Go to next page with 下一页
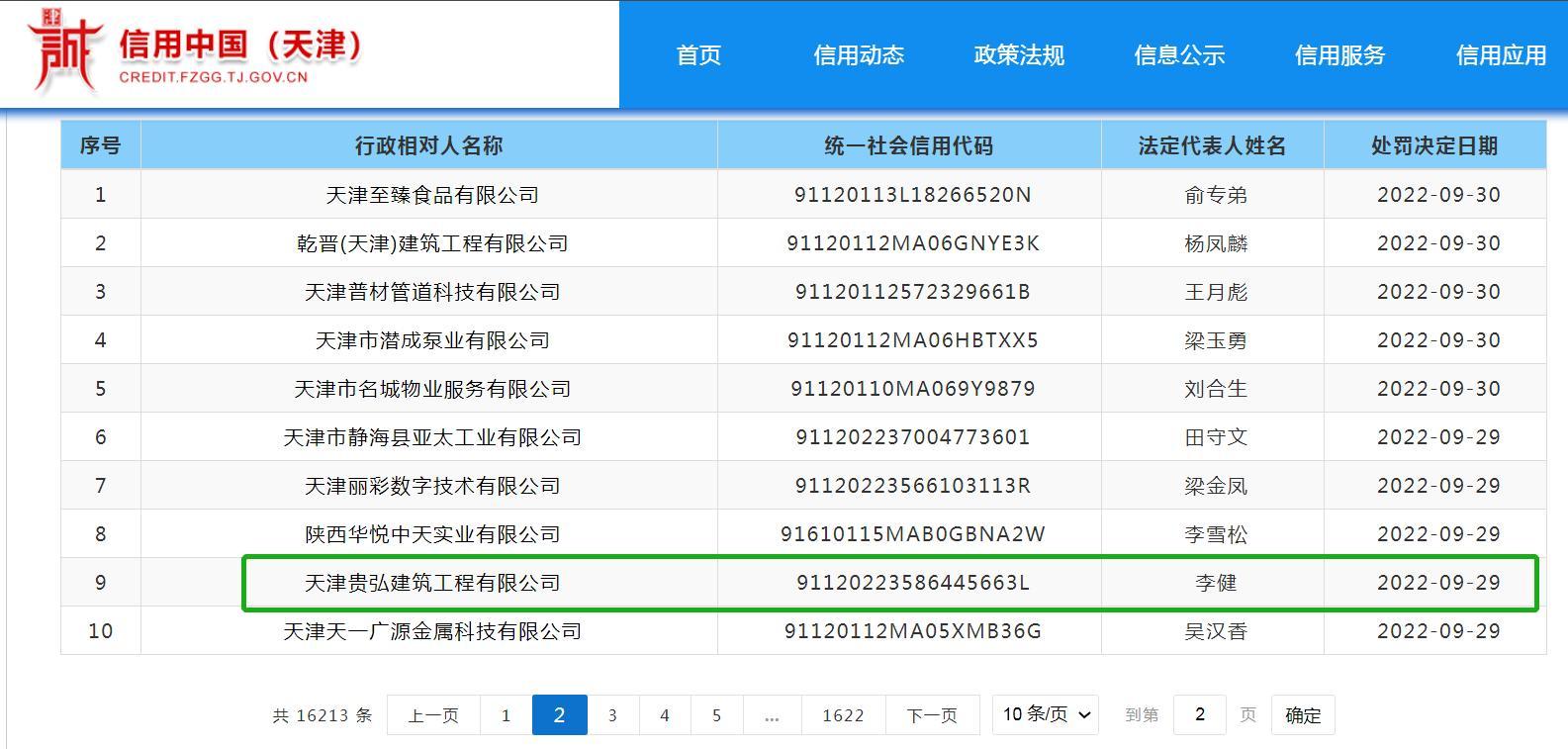 coord(932,715)
